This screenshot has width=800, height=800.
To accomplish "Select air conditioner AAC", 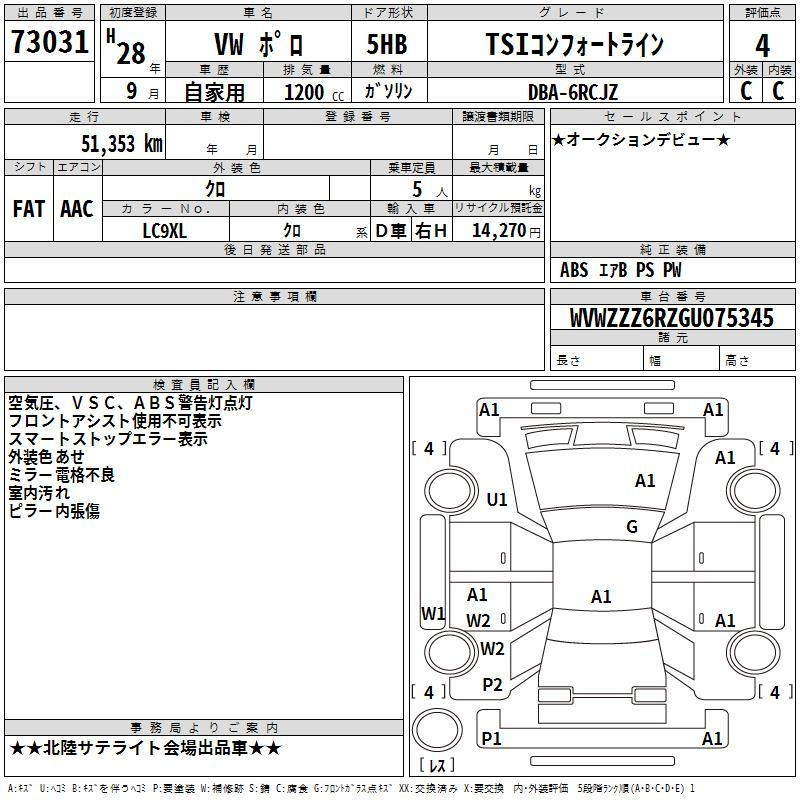I will tap(77, 209).
